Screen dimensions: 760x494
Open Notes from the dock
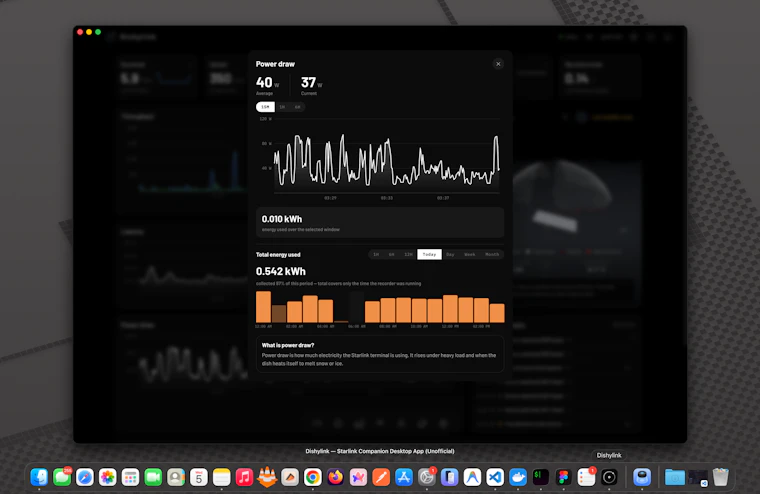coord(222,478)
